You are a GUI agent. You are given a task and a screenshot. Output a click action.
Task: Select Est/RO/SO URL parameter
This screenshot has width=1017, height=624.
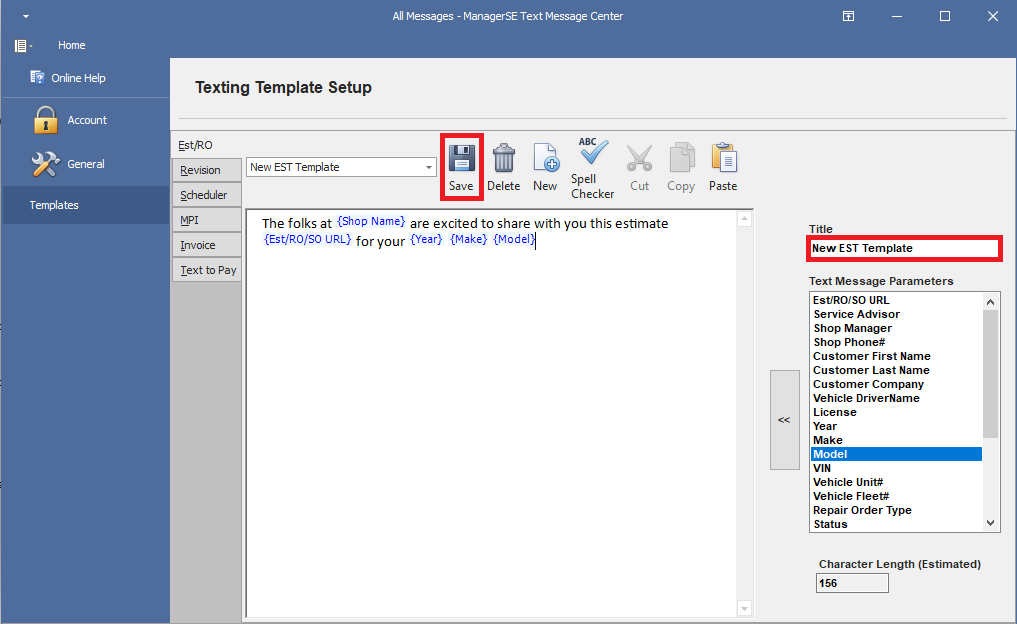[896, 300]
